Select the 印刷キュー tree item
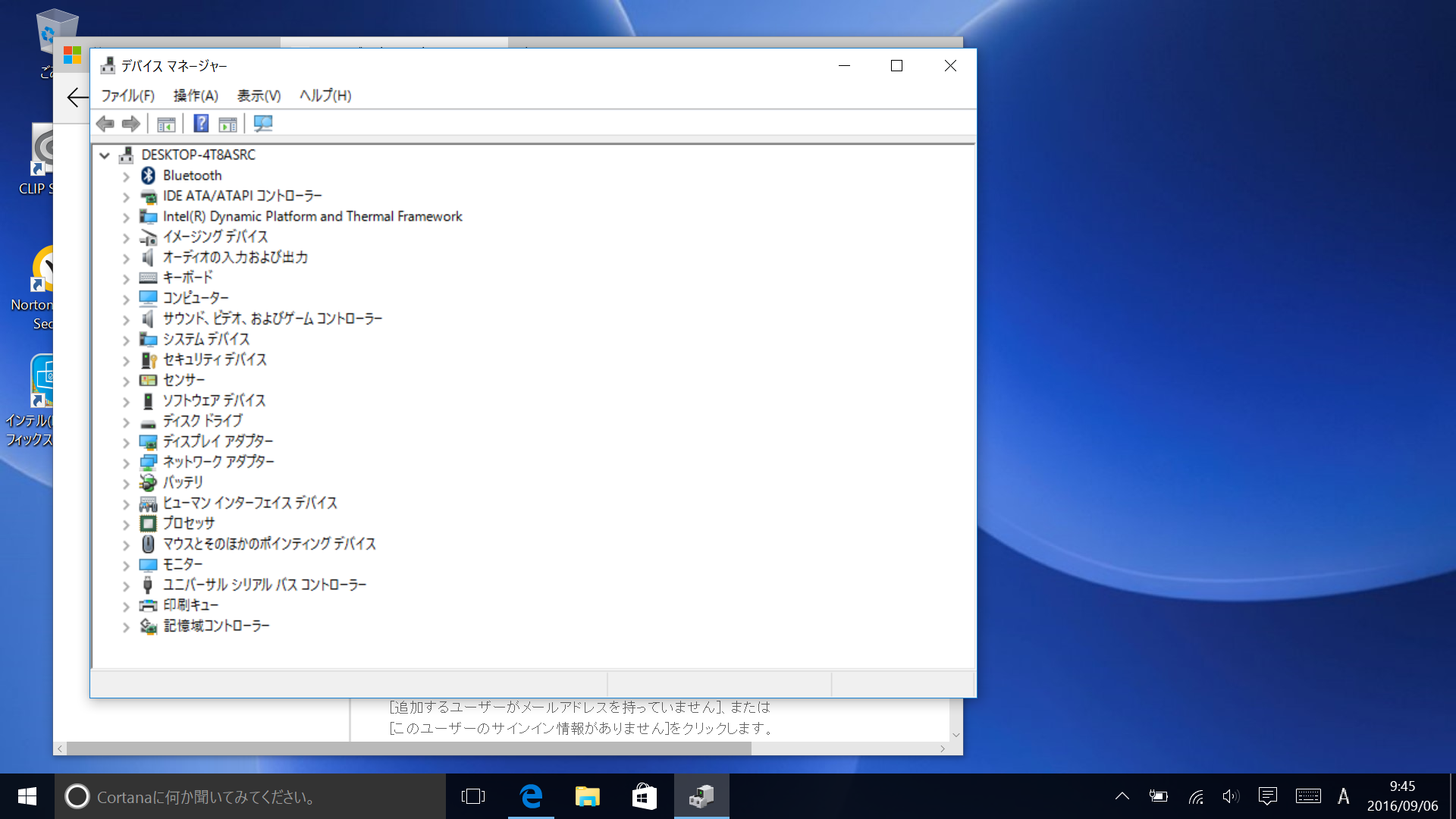Image resolution: width=1456 pixels, height=819 pixels. 190,605
